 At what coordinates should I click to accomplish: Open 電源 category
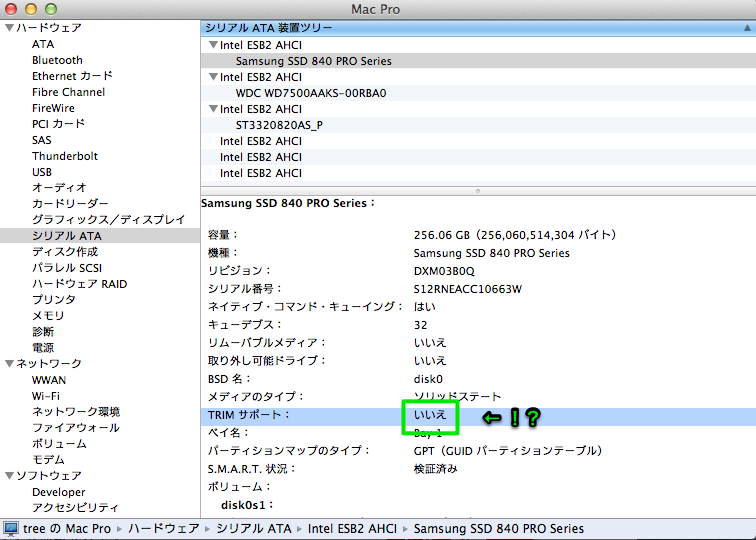pyautogui.click(x=43, y=348)
